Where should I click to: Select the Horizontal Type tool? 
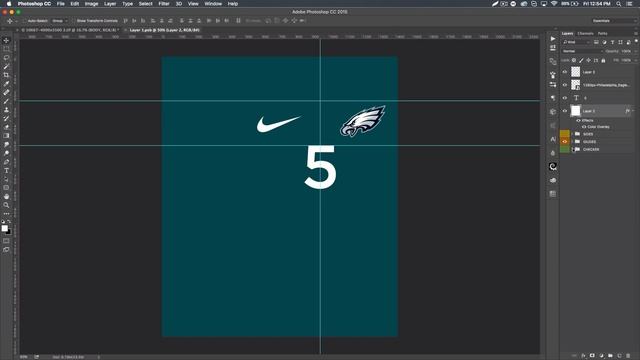[x=6, y=171]
